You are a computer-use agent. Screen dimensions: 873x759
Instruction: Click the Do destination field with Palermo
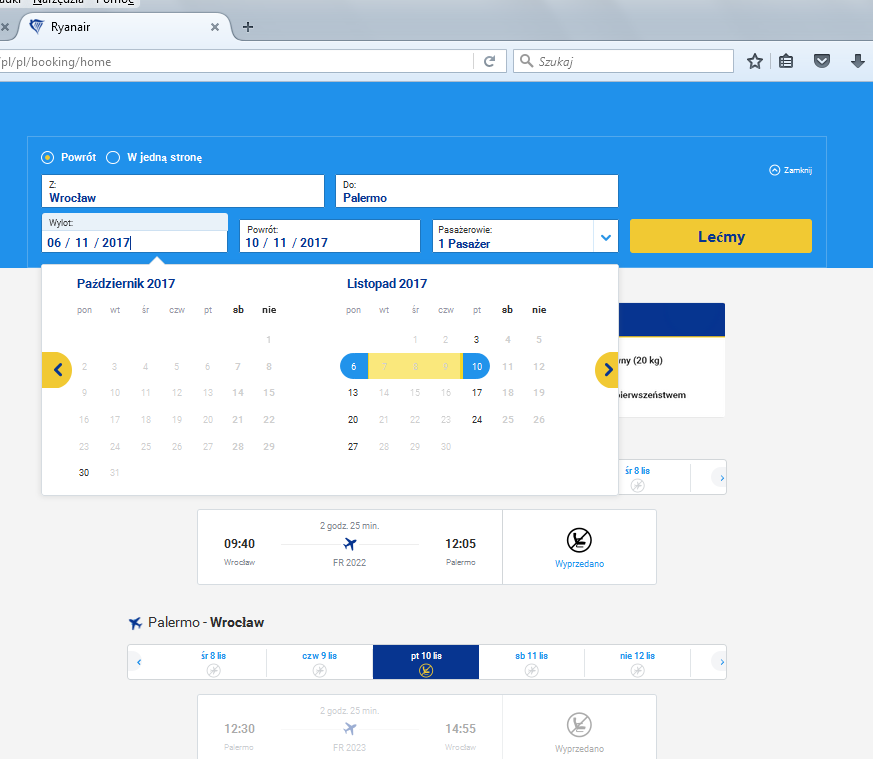pyautogui.click(x=477, y=191)
